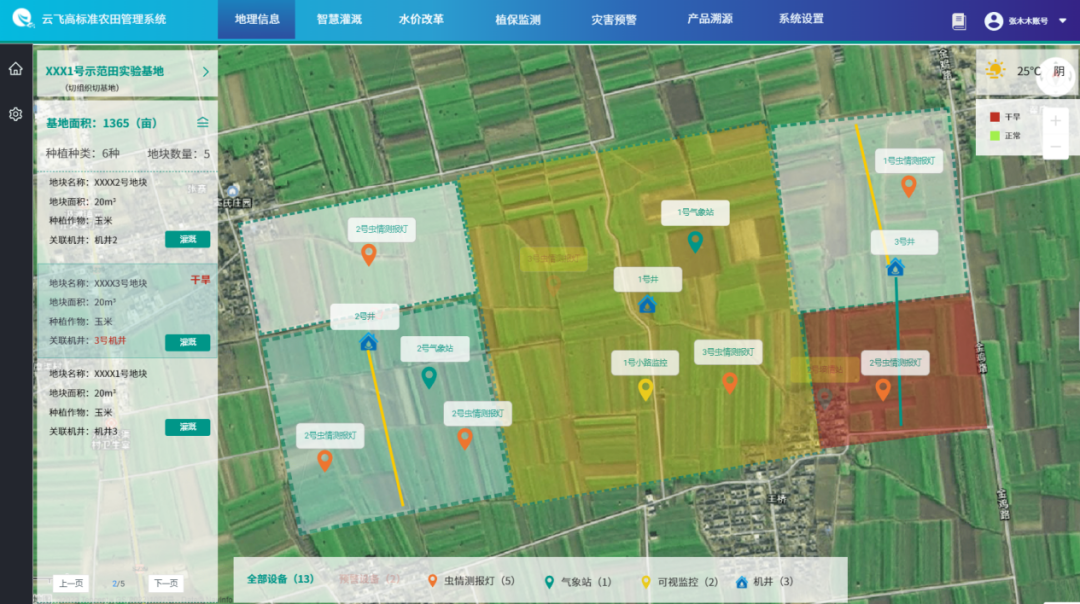This screenshot has height=604, width=1080.
Task: Collapse the 基地面积 panel icon
Action: 202,122
